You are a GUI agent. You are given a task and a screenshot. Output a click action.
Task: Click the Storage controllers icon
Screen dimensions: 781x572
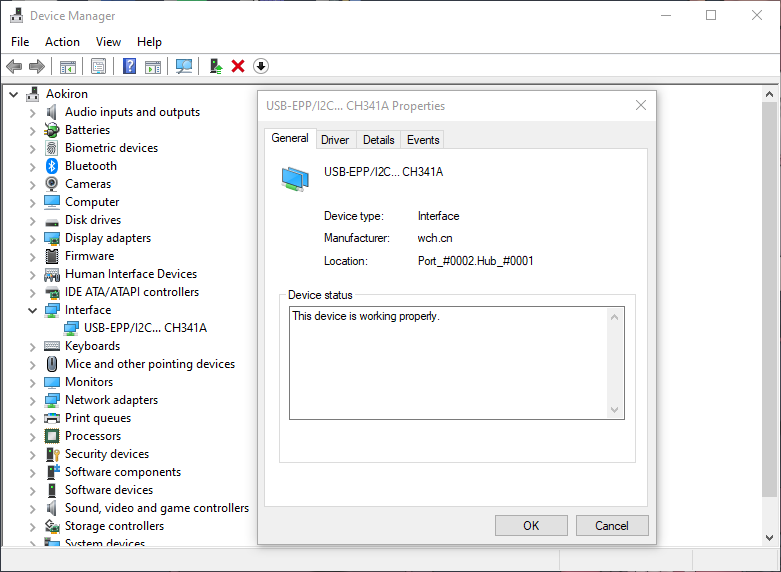52,526
